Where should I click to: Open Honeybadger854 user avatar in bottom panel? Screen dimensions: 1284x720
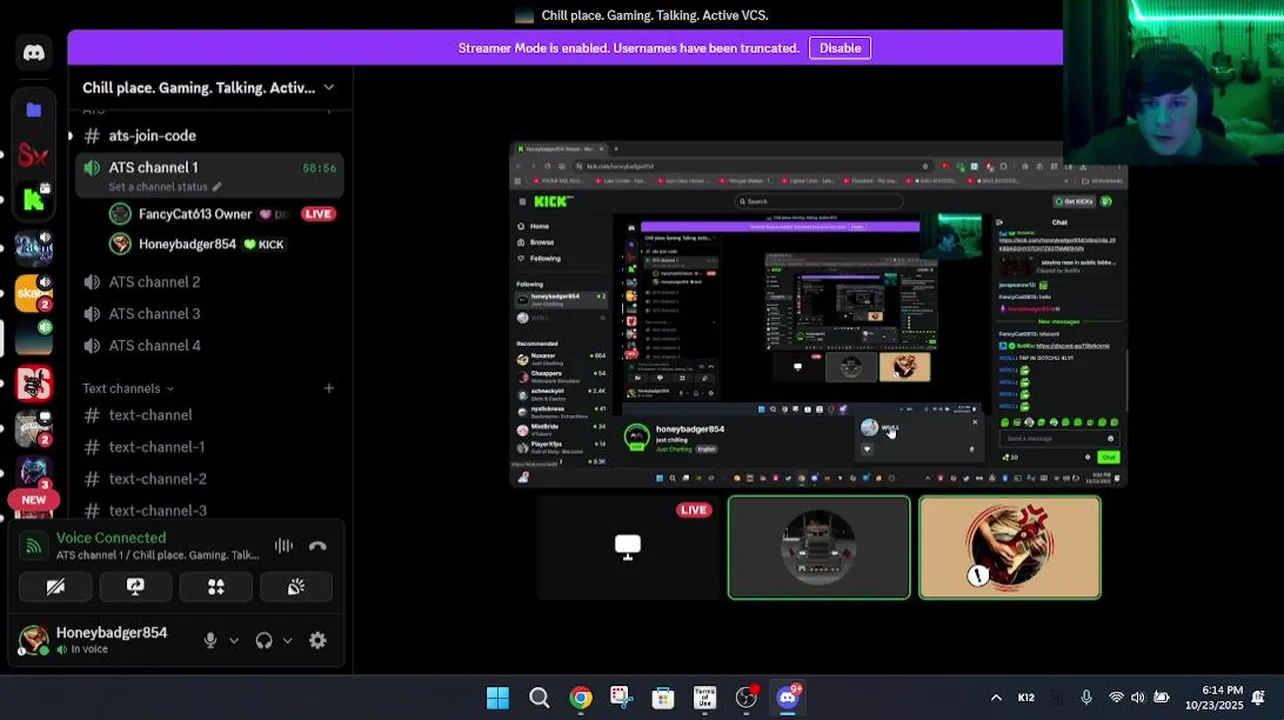click(x=33, y=641)
